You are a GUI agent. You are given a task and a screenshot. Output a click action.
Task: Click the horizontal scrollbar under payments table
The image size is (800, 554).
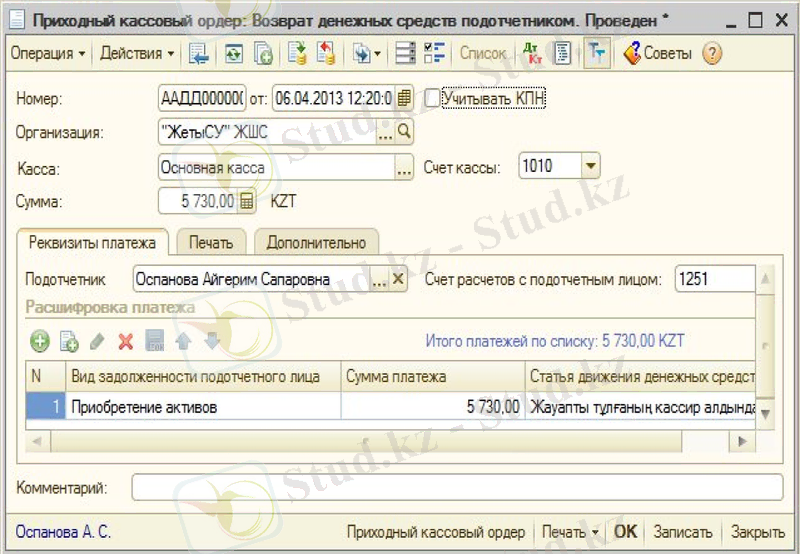tap(390, 440)
